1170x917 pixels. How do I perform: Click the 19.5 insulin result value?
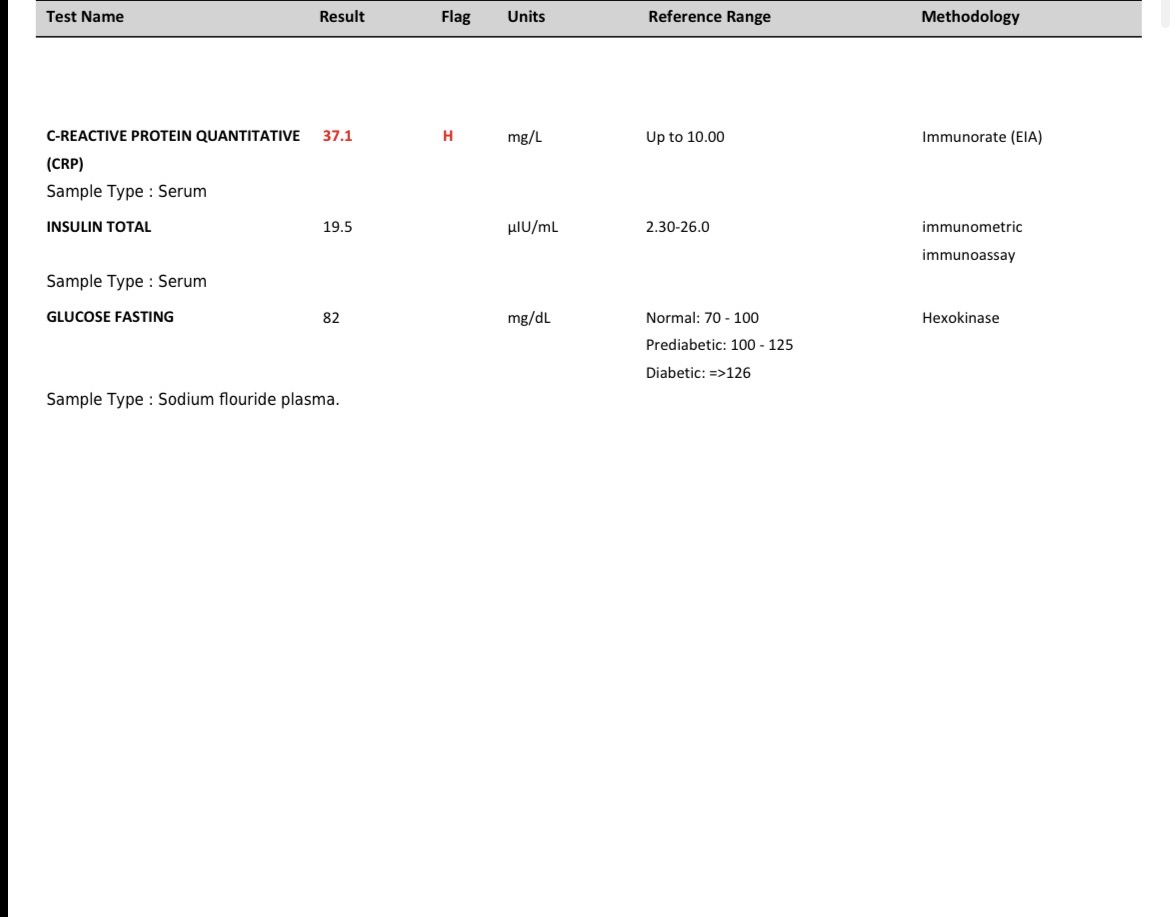tap(337, 227)
